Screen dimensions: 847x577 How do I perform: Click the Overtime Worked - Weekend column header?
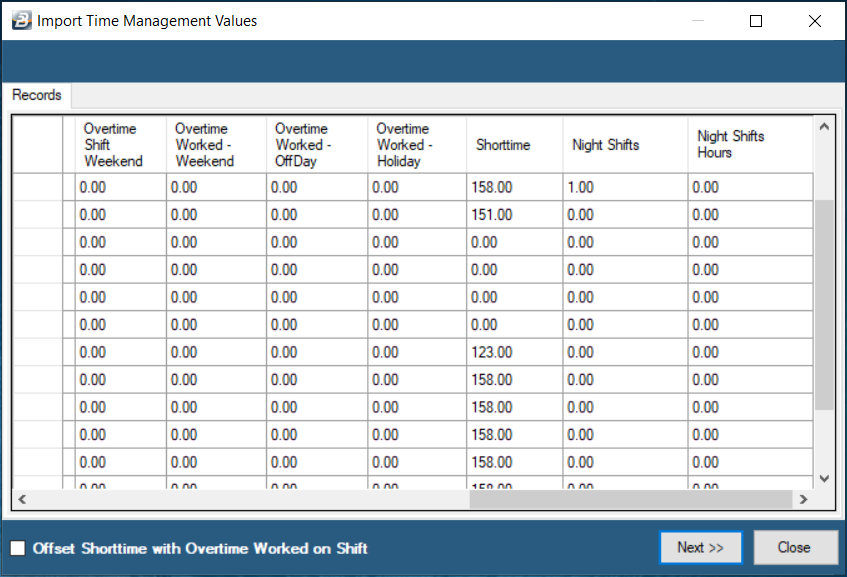216,145
